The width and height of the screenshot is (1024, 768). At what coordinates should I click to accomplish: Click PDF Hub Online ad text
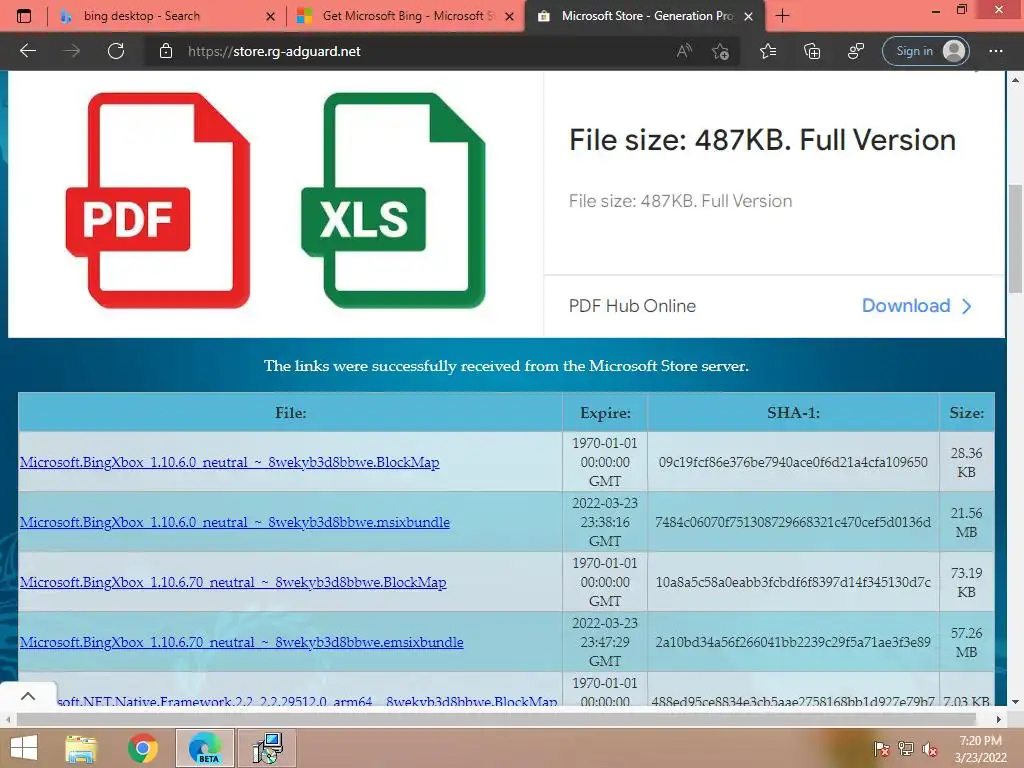point(632,306)
